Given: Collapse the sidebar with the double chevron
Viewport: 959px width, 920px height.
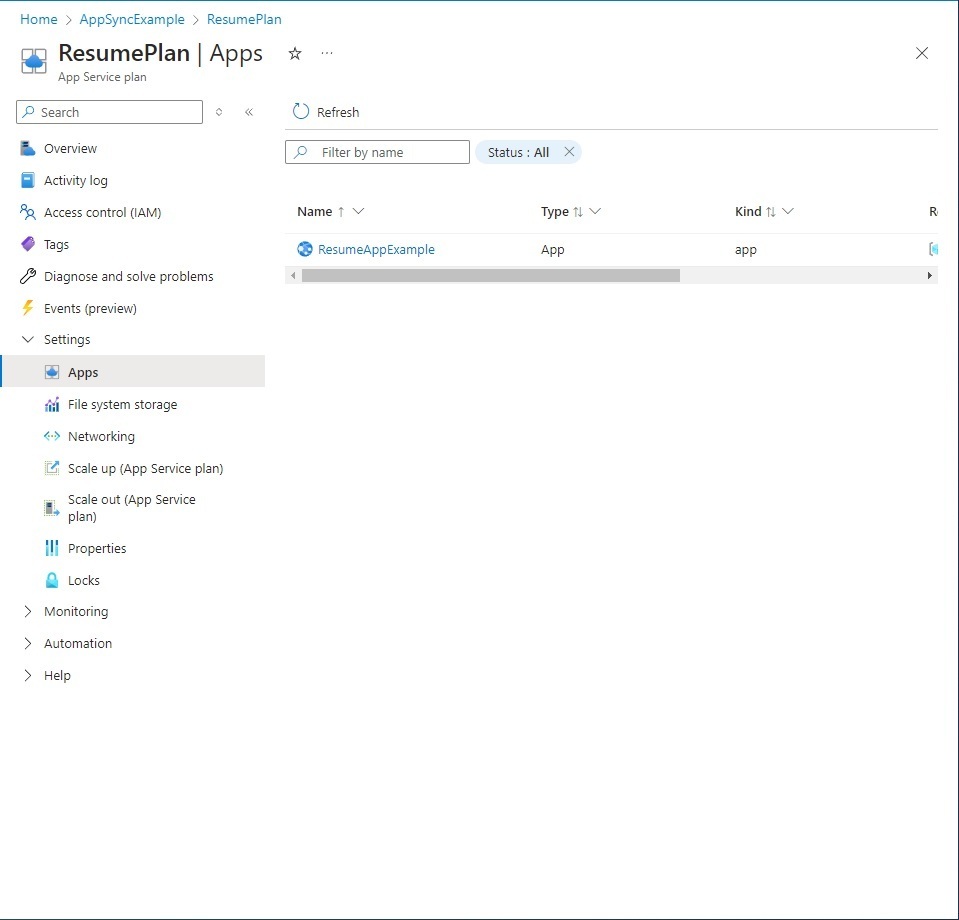Looking at the screenshot, I should coord(249,112).
